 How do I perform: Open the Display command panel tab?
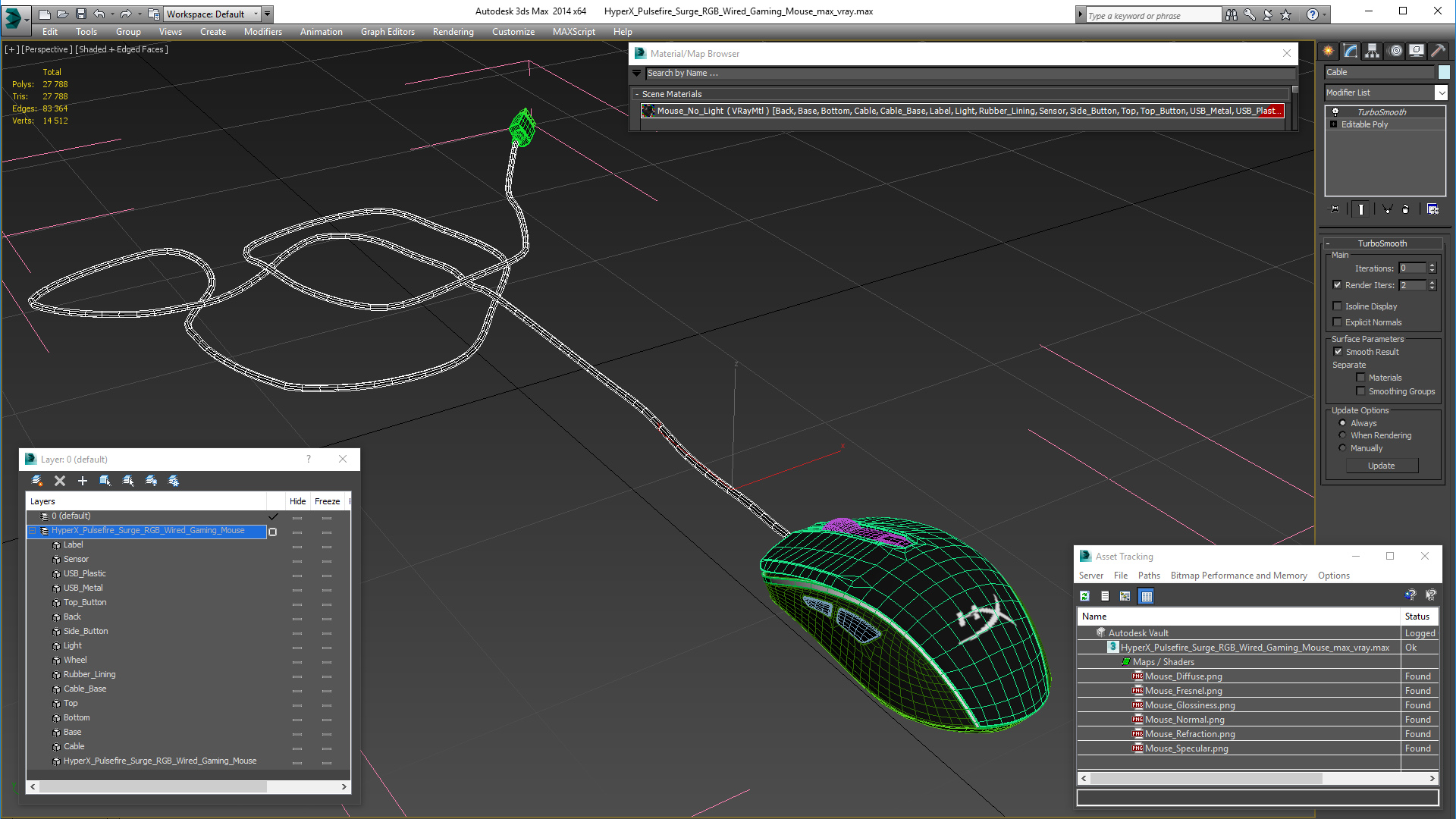point(1417,51)
